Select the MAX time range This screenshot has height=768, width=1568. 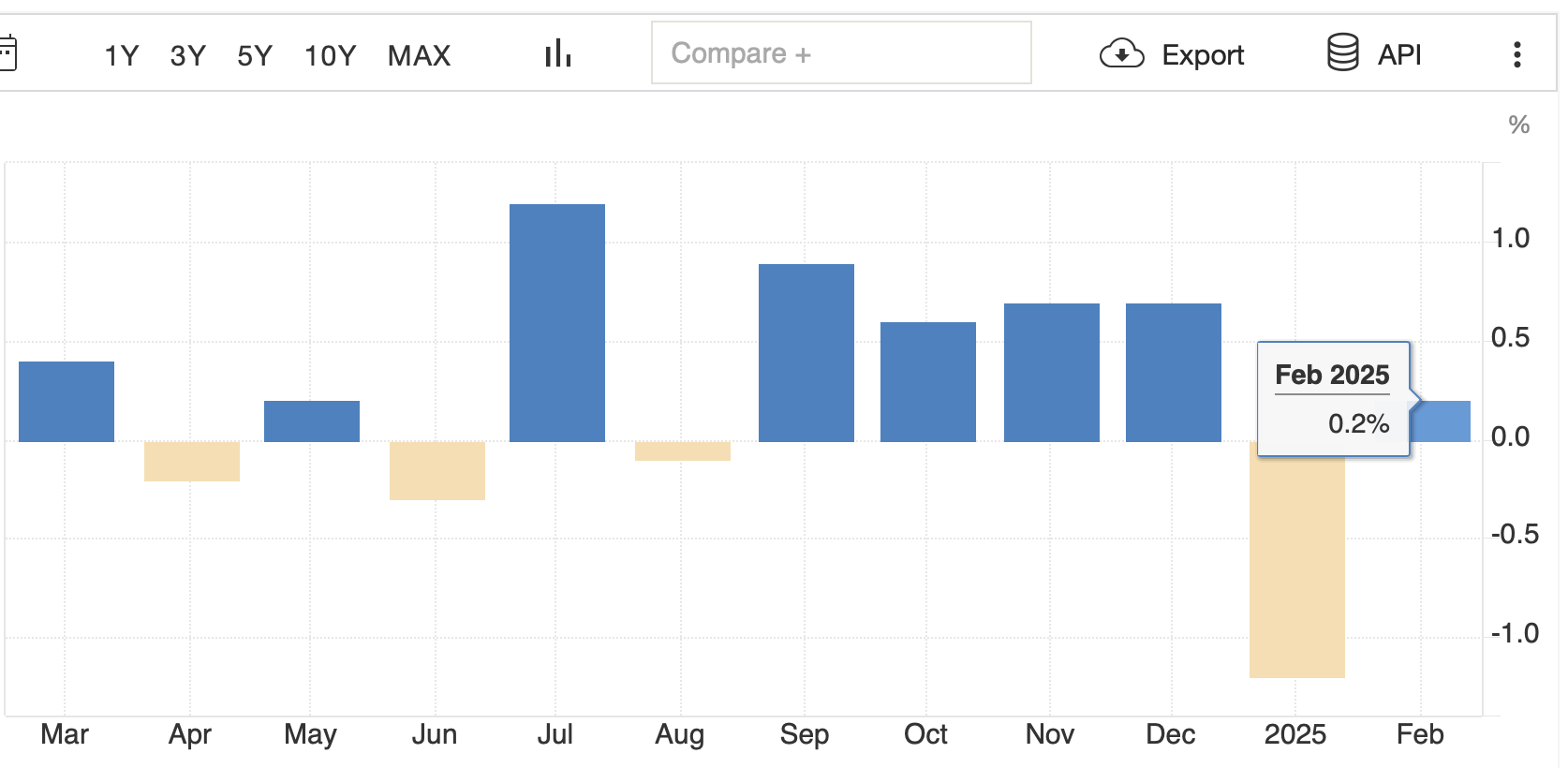(419, 56)
